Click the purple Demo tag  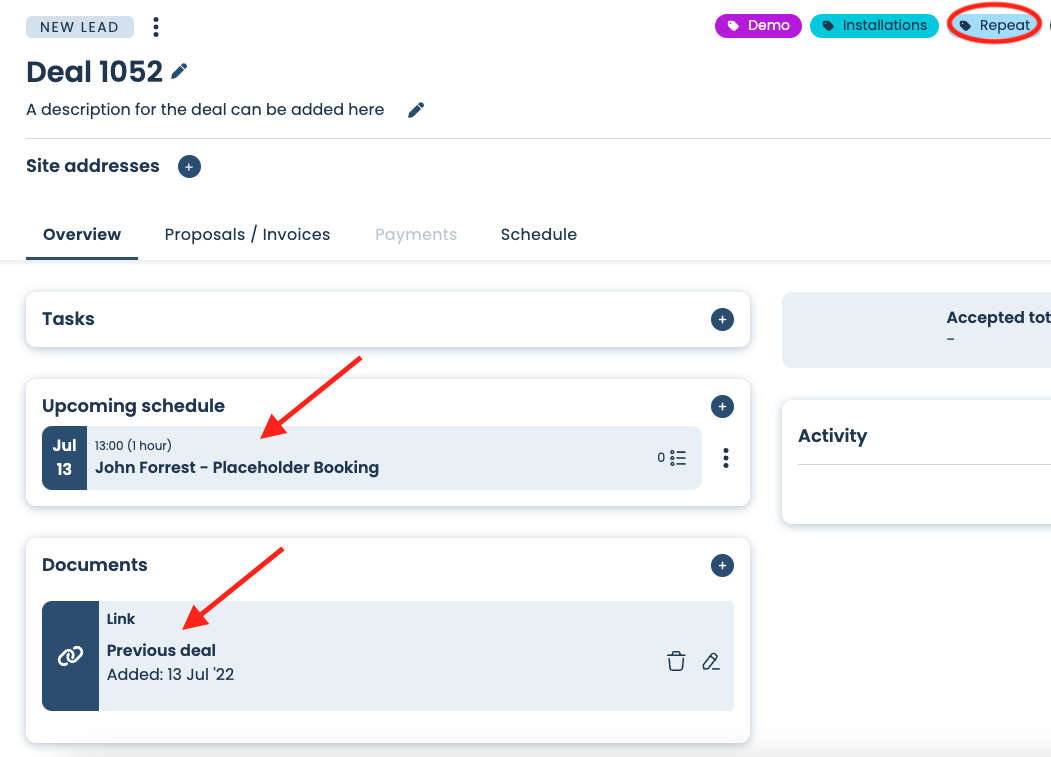(x=758, y=26)
